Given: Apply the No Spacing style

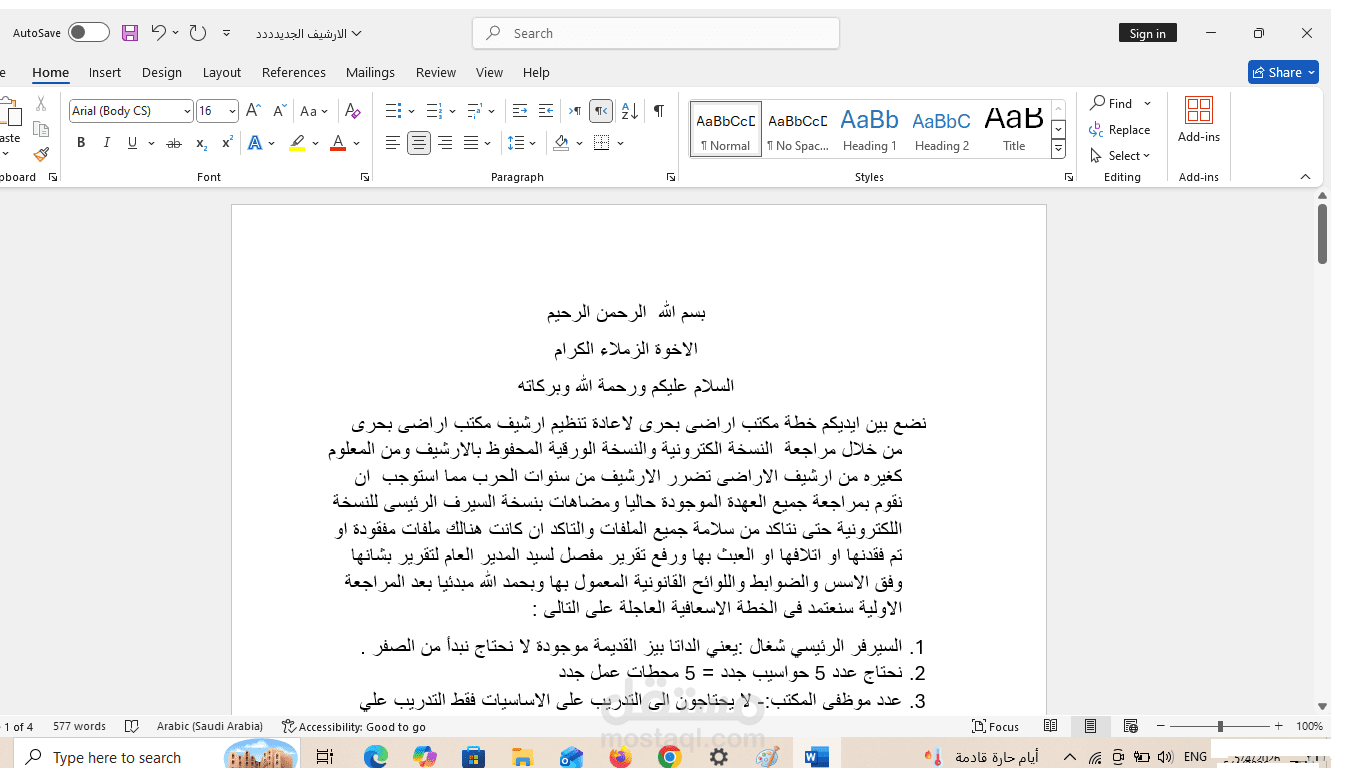Looking at the screenshot, I should click(x=797, y=129).
